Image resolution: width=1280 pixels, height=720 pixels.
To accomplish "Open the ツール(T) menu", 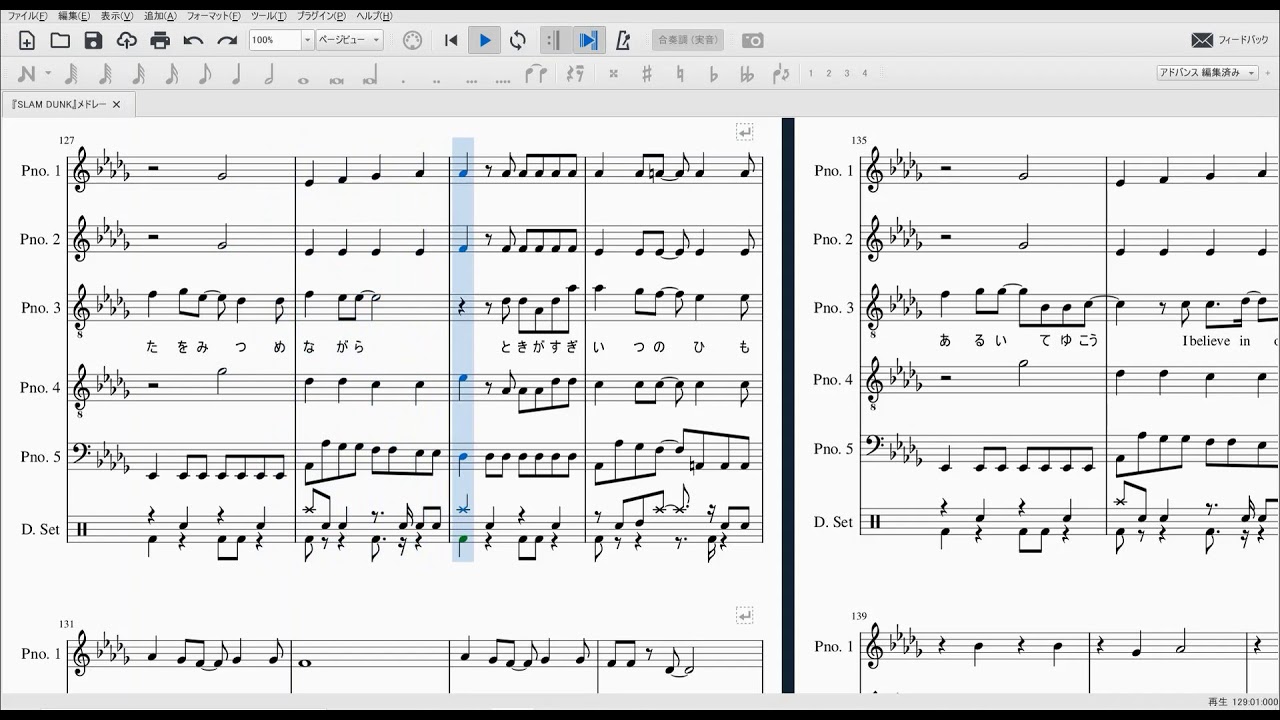I will coord(268,16).
